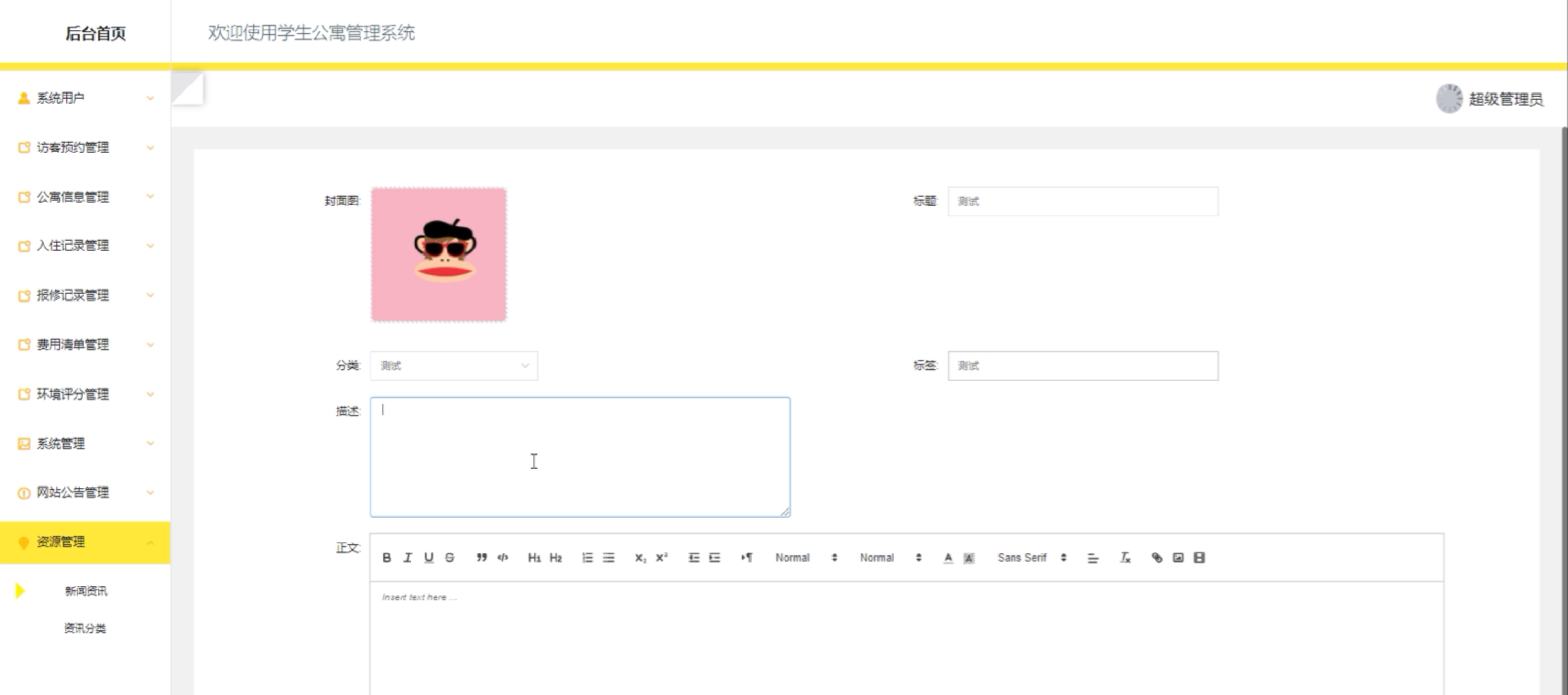Insert a code block with the code icon
The height and width of the screenshot is (695, 1568).
[503, 558]
